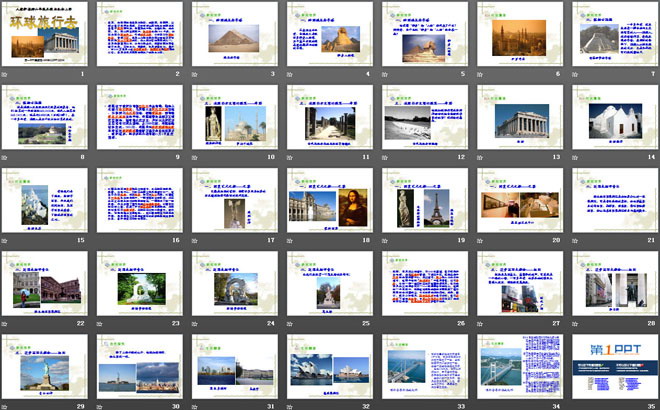The height and width of the screenshot is (410, 660).
Task: Click the animation star icon under slide 13
Action: point(480,157)
